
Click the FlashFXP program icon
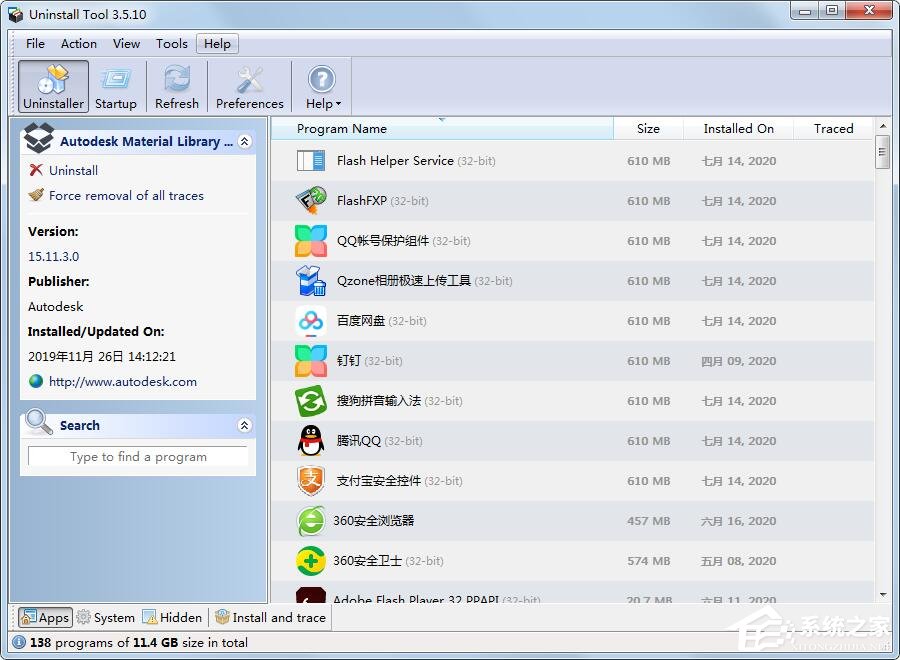tap(310, 201)
